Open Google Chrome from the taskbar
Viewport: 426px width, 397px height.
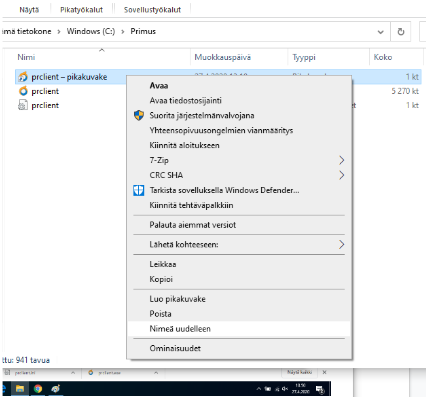point(38,389)
